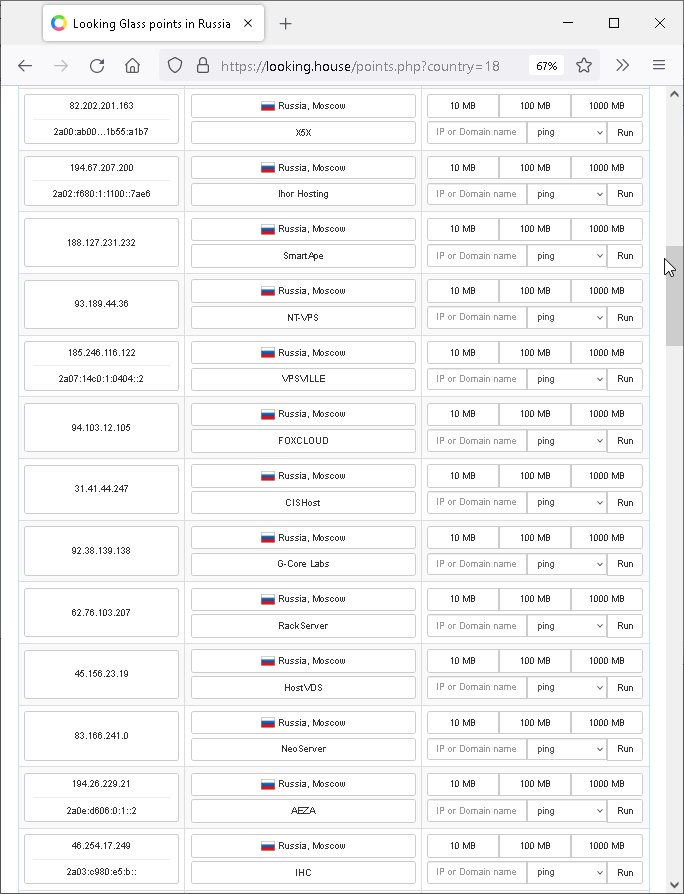Image resolution: width=684 pixels, height=894 pixels.
Task: Open the hamburger application menu
Action: 659,65
